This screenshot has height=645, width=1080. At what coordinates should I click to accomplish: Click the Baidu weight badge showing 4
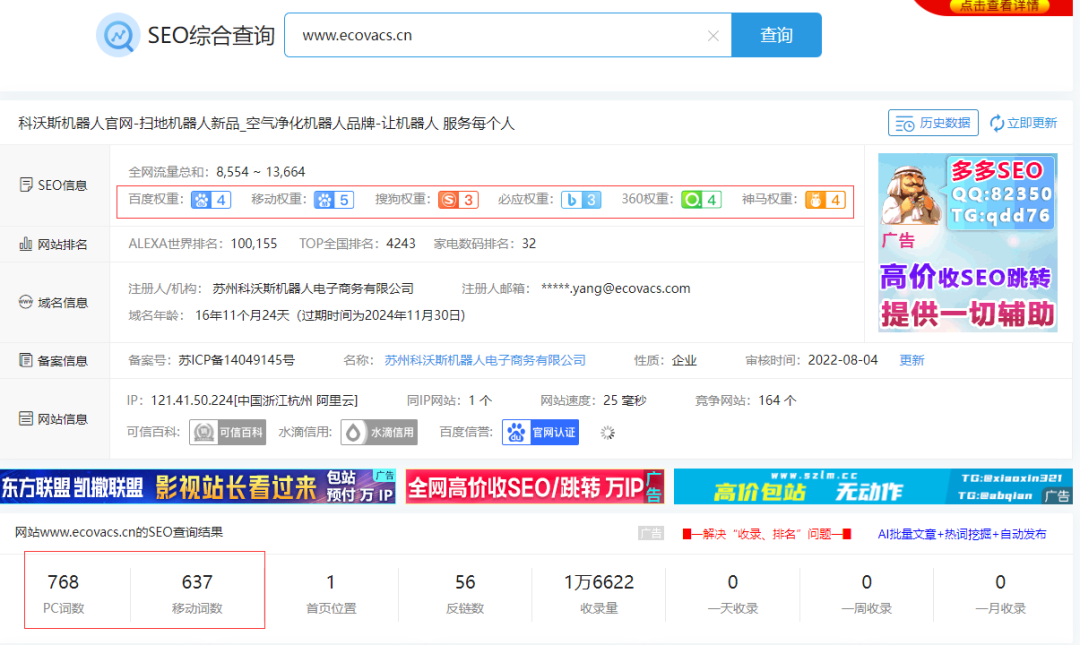click(211, 200)
